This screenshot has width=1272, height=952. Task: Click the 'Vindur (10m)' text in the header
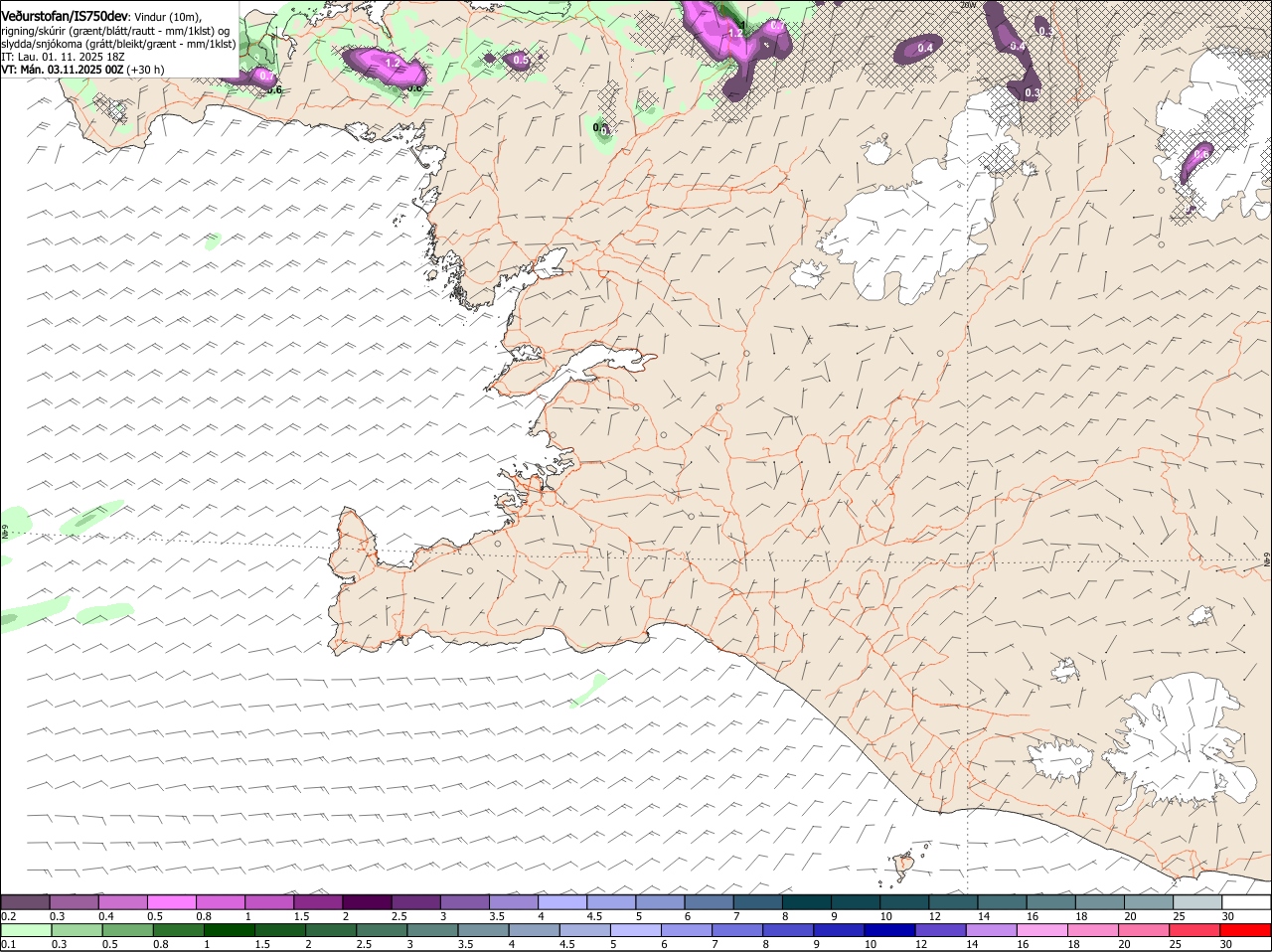[166, 17]
